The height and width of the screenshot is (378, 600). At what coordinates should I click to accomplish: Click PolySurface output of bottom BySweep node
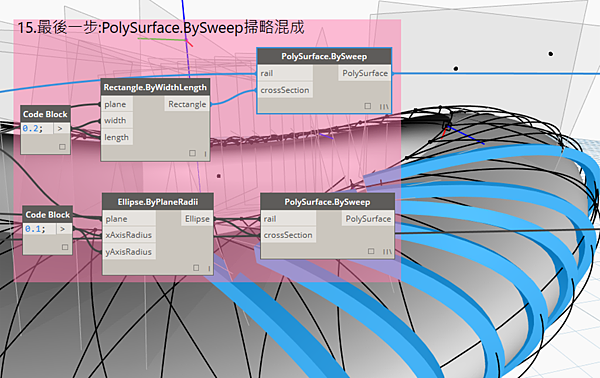pos(368,219)
